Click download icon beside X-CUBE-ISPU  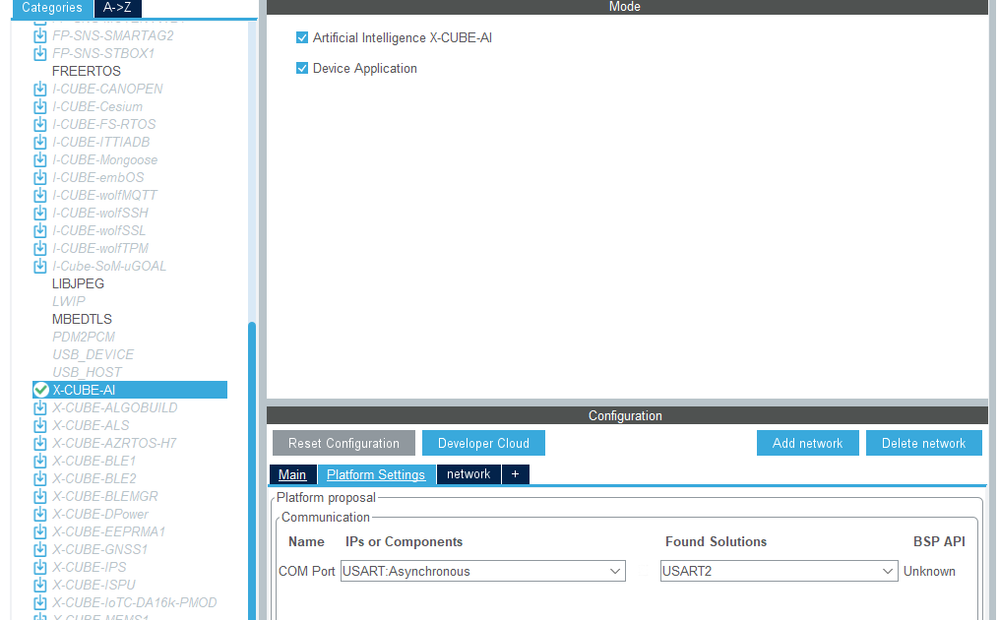click(40, 585)
